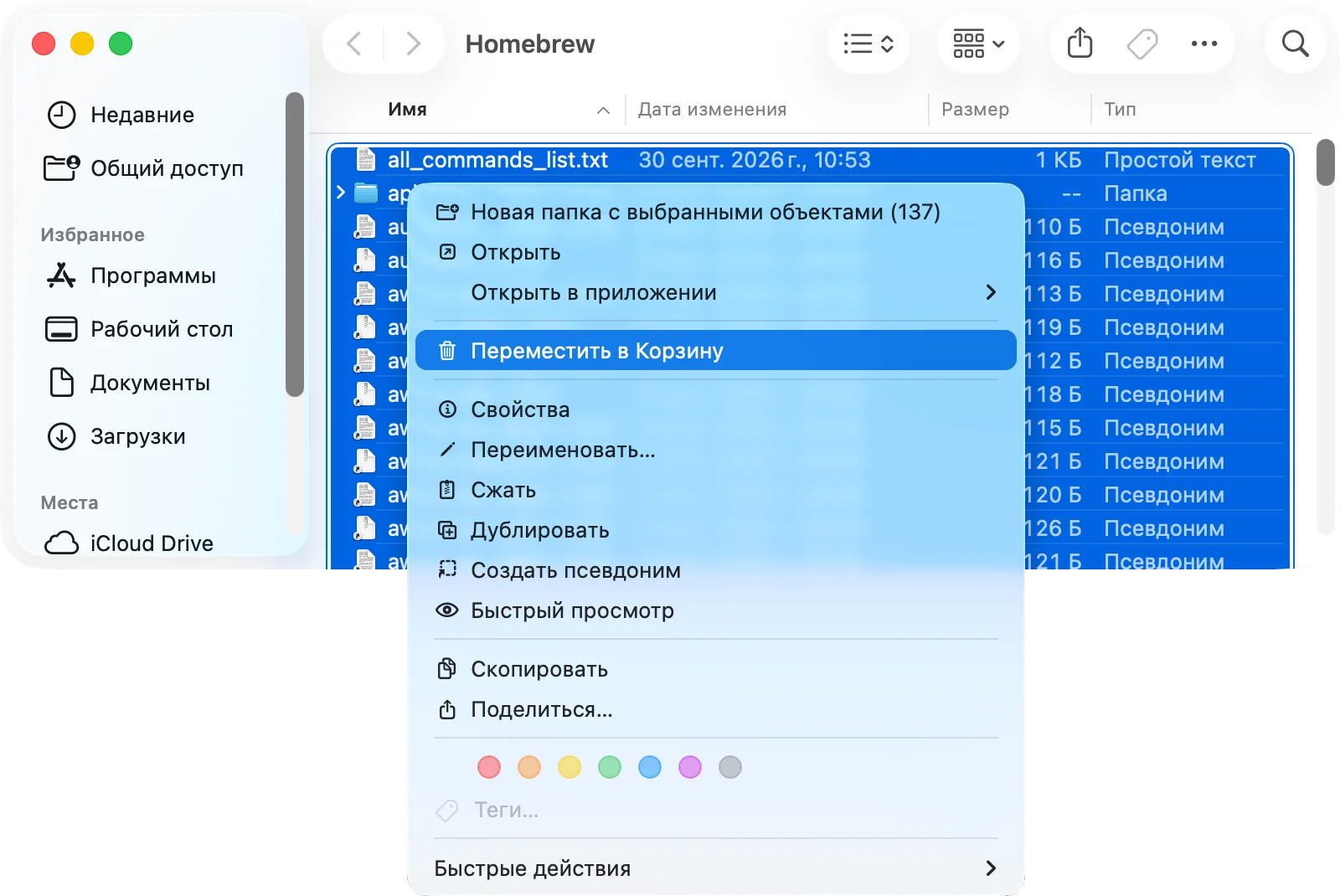This screenshot has width=1340, height=896.
Task: Expand the Открыть в приложении submenu
Action: [x=716, y=292]
